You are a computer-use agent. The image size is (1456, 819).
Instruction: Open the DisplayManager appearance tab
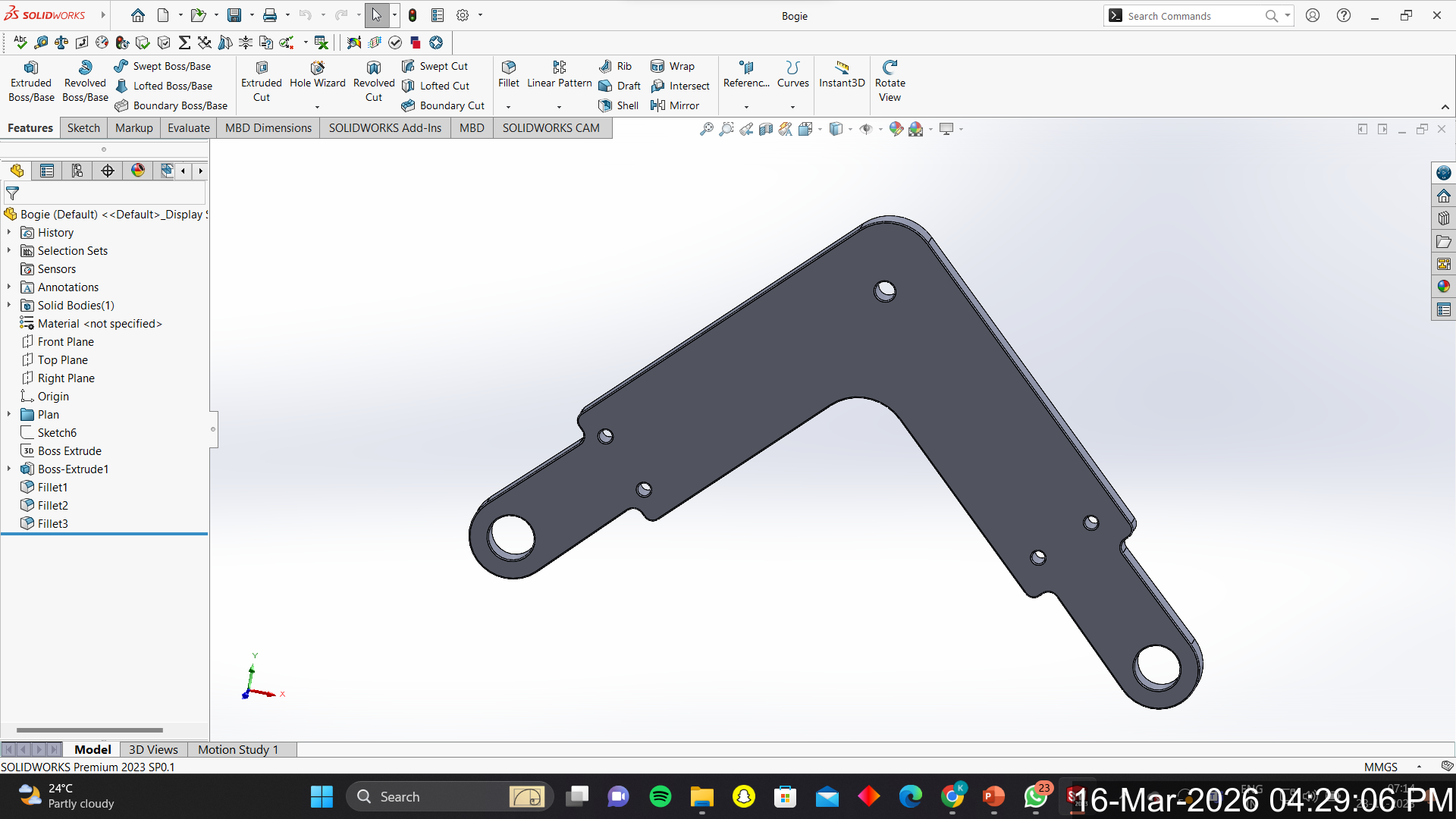point(137,171)
